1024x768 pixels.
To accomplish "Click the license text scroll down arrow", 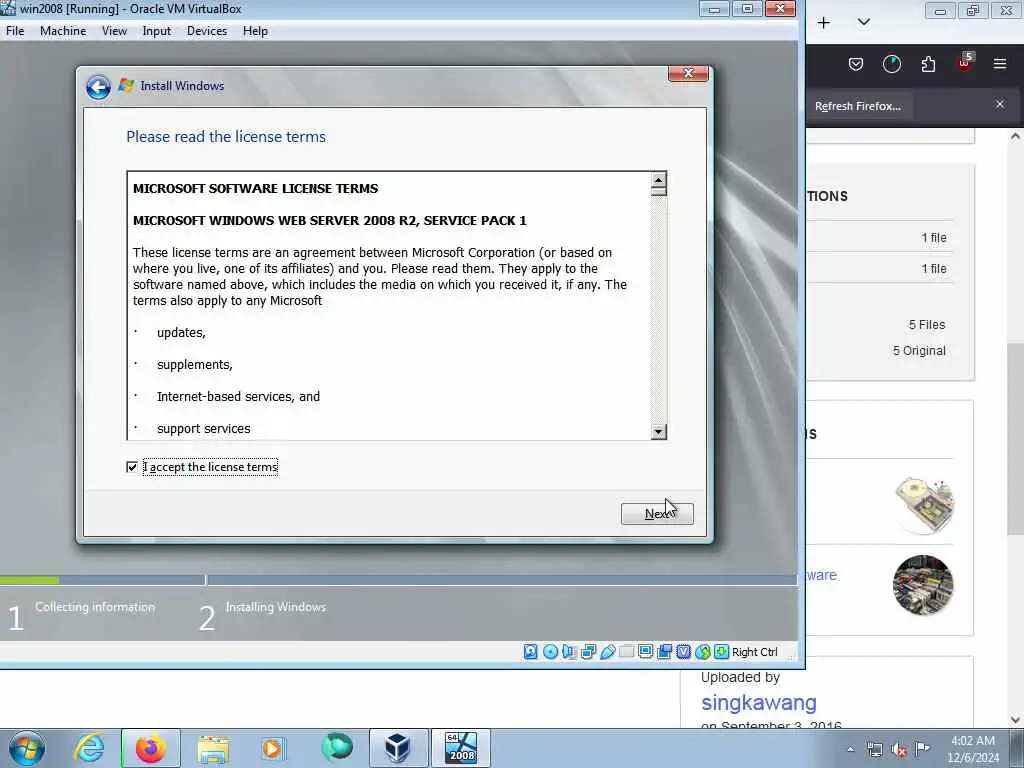I will [x=658, y=432].
